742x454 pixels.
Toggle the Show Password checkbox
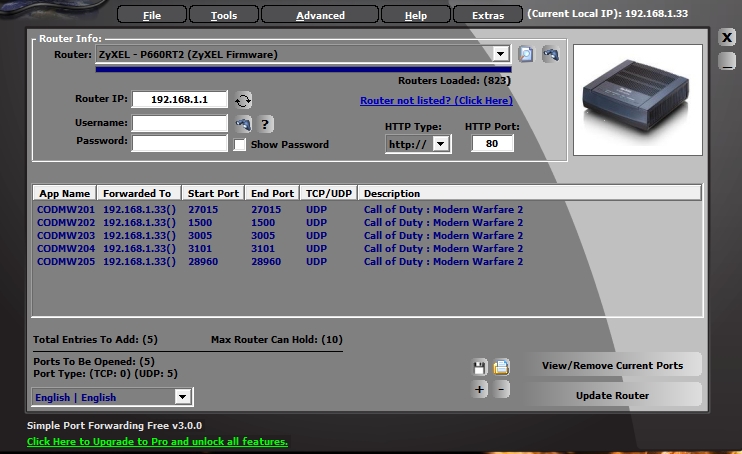[239, 144]
